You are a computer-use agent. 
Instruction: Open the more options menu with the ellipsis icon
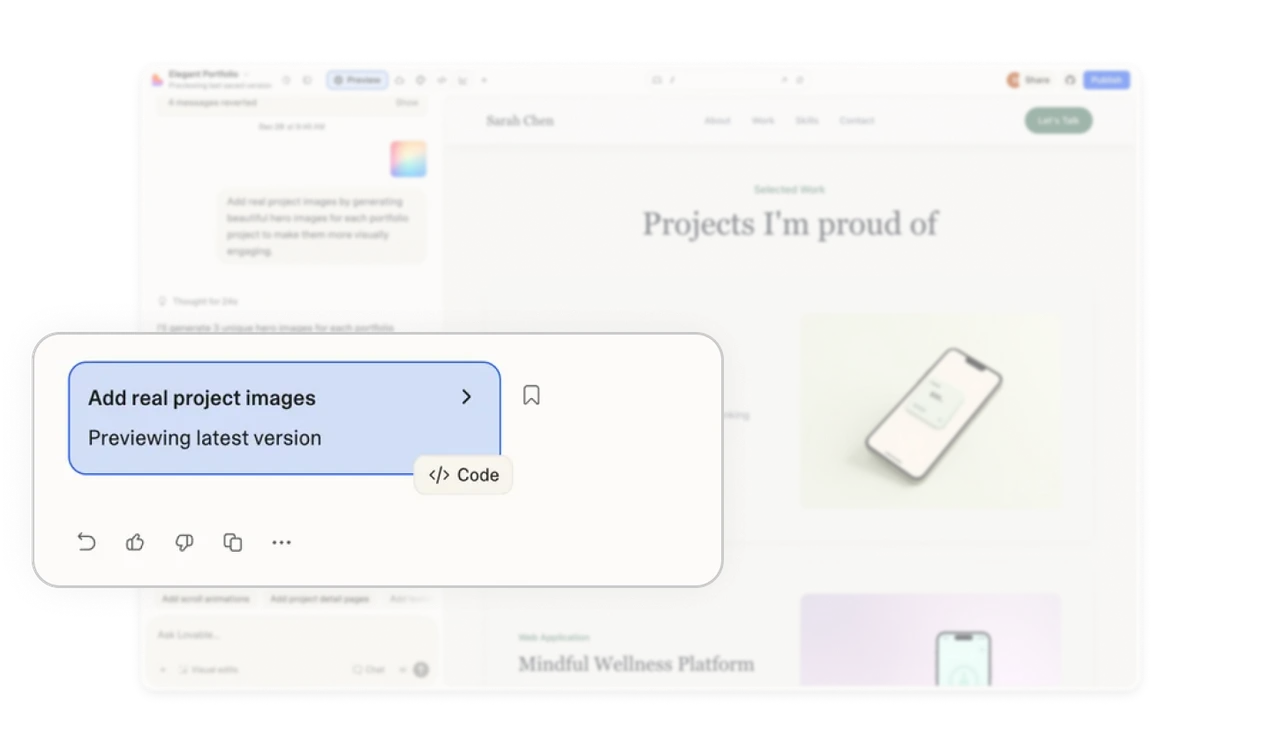tap(281, 542)
